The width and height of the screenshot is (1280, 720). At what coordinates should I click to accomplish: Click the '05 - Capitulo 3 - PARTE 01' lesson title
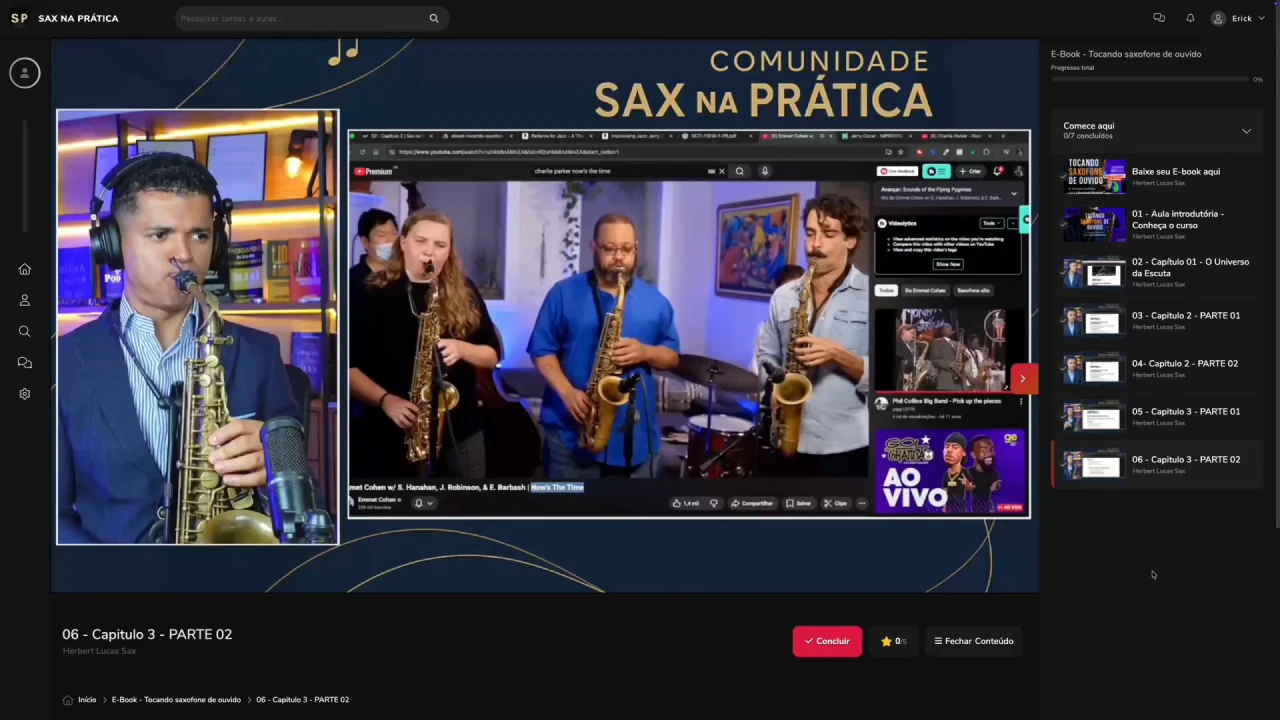click(1186, 412)
